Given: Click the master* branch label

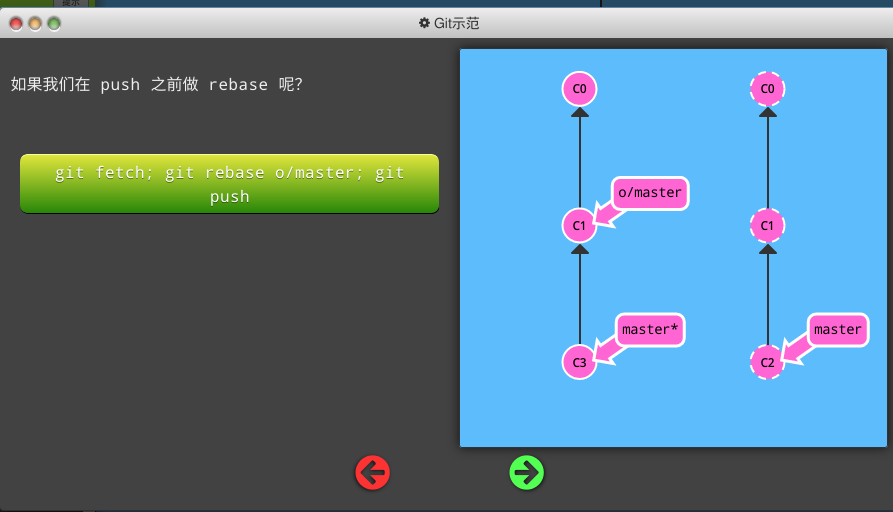Looking at the screenshot, I should click(x=650, y=329).
